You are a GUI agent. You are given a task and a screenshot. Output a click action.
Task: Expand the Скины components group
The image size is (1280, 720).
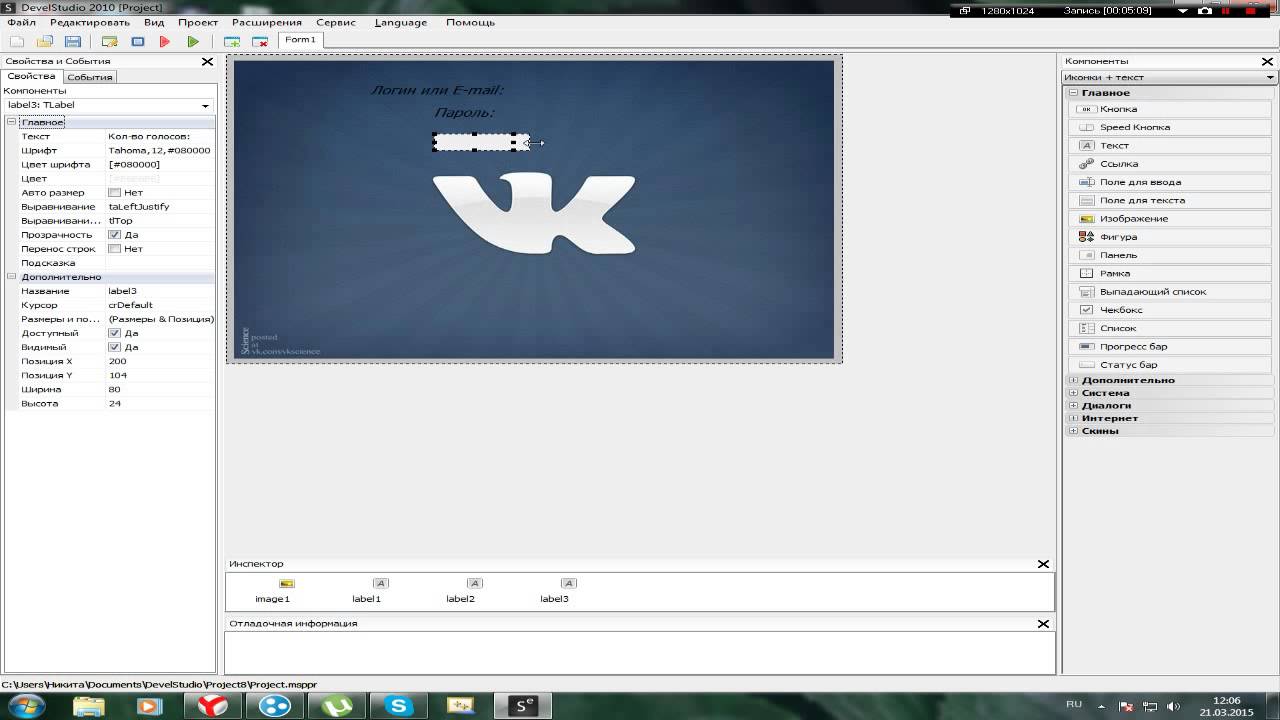pyautogui.click(x=1073, y=431)
